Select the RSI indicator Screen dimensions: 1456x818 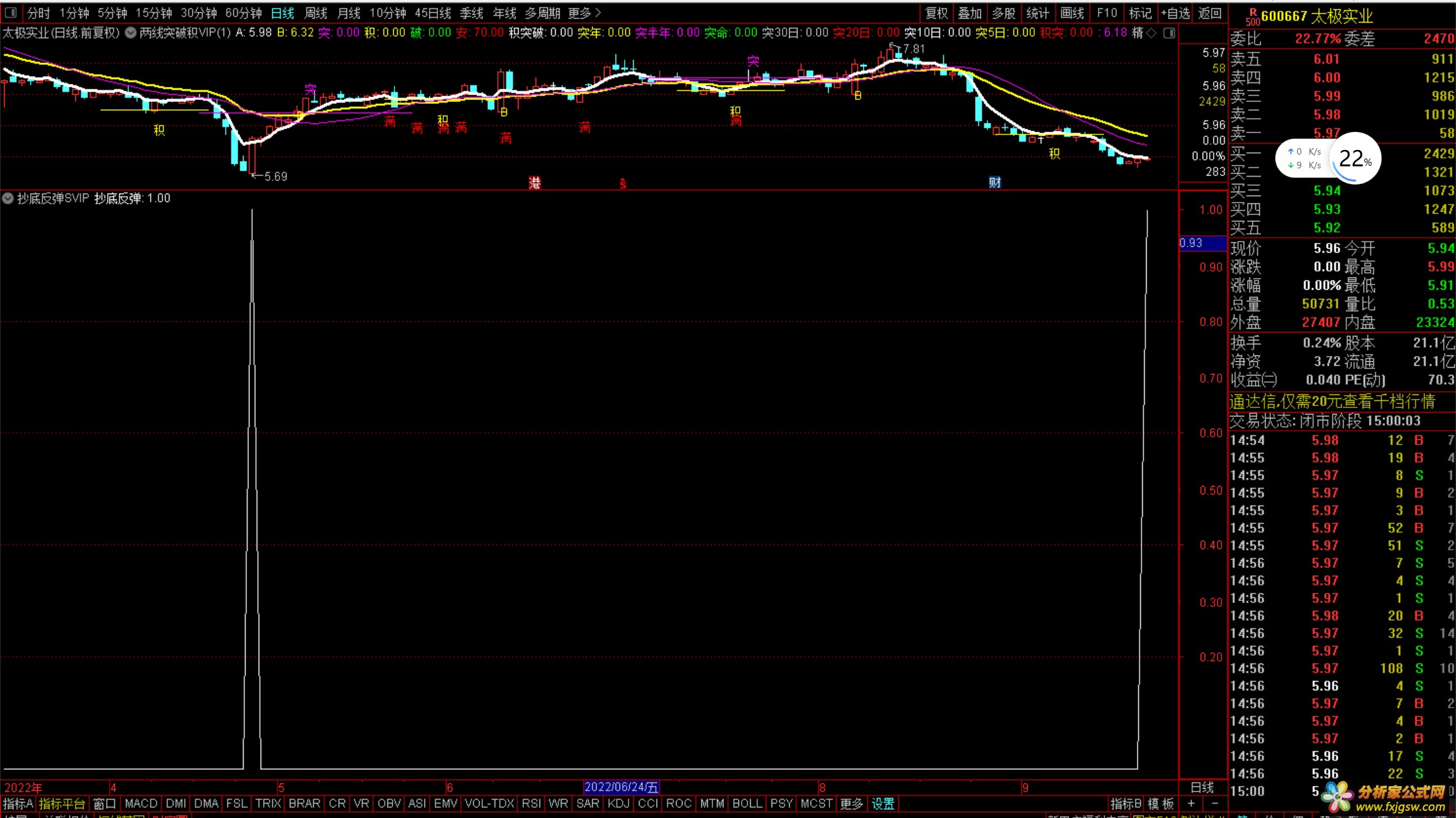531,804
